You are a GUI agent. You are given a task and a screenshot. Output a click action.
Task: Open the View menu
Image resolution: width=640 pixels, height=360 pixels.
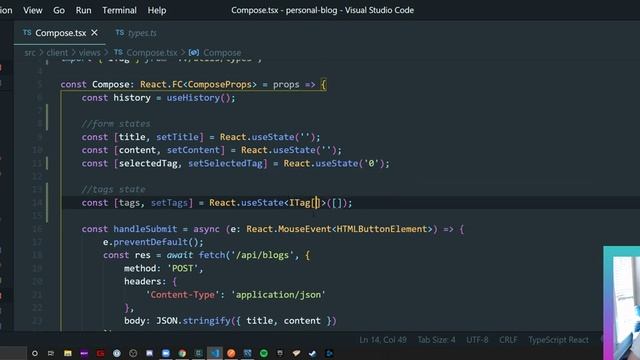pos(33,10)
